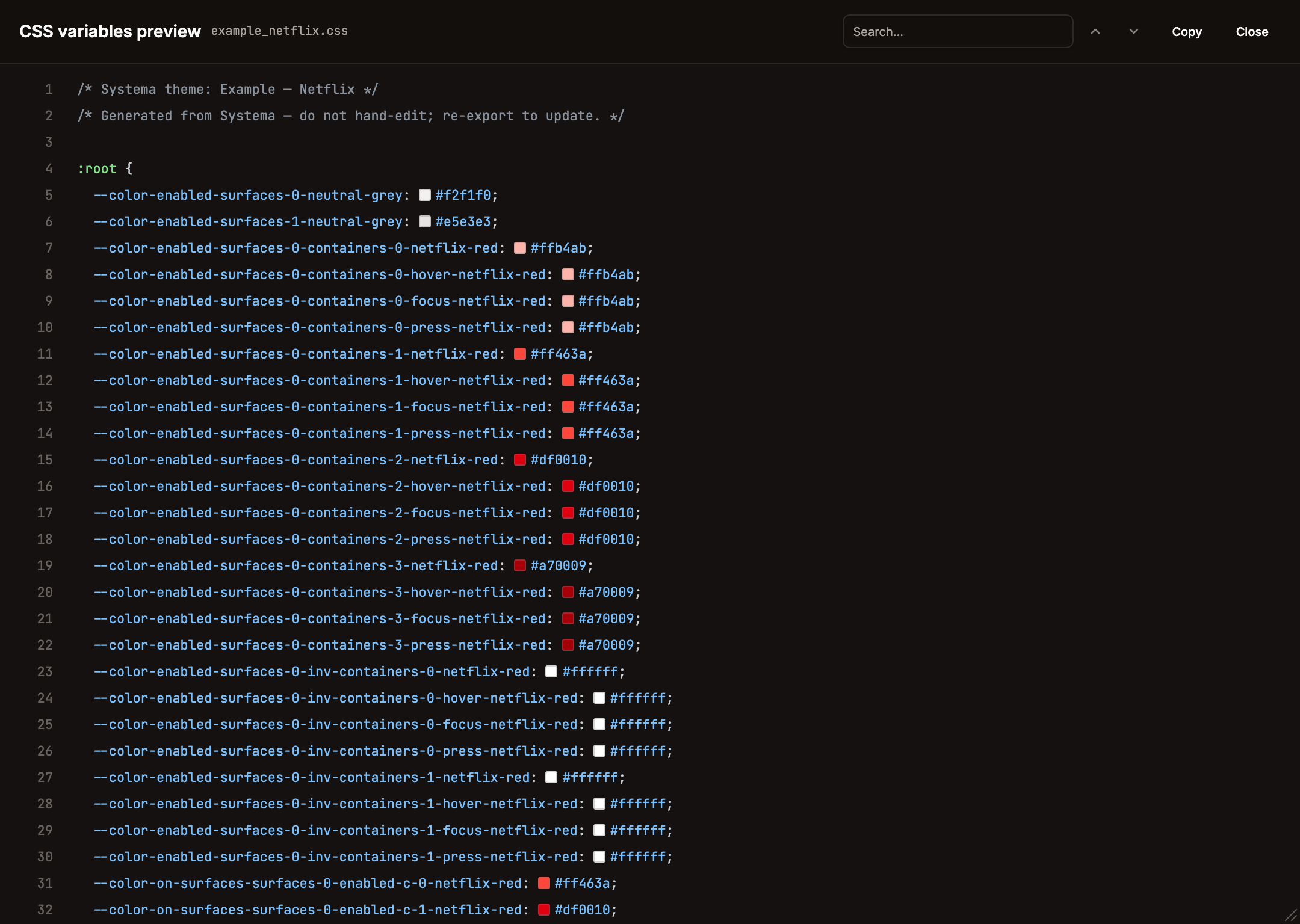Click the #df0010 swatch on line 15
Viewport: 1300px width, 924px height.
pos(520,460)
